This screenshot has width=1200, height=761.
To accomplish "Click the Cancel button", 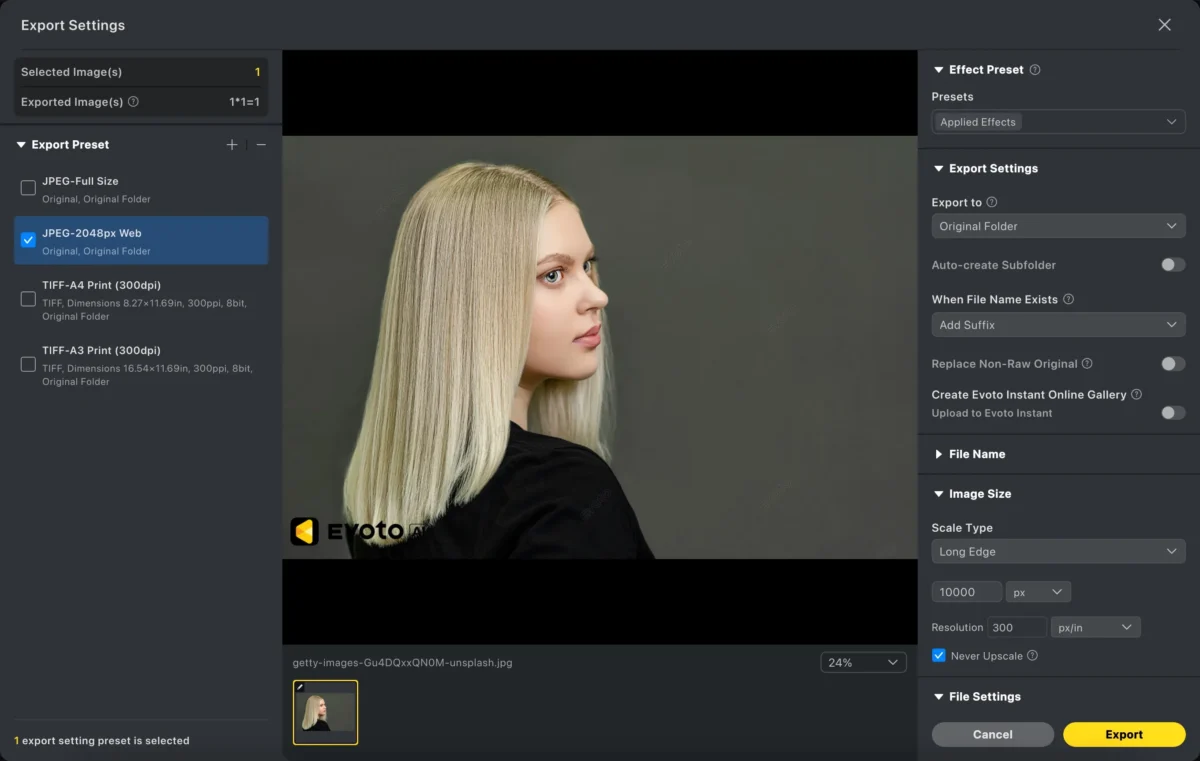I will pos(992,735).
